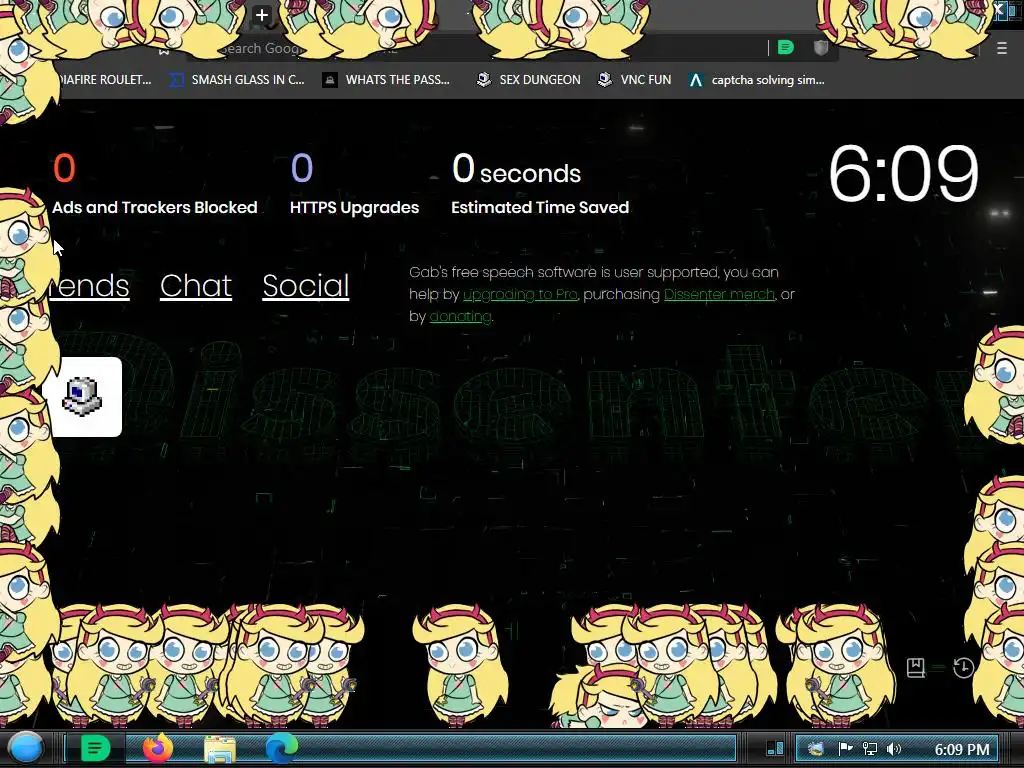
Task: Click the HTTPS Upgrades counter
Action: [x=354, y=184]
